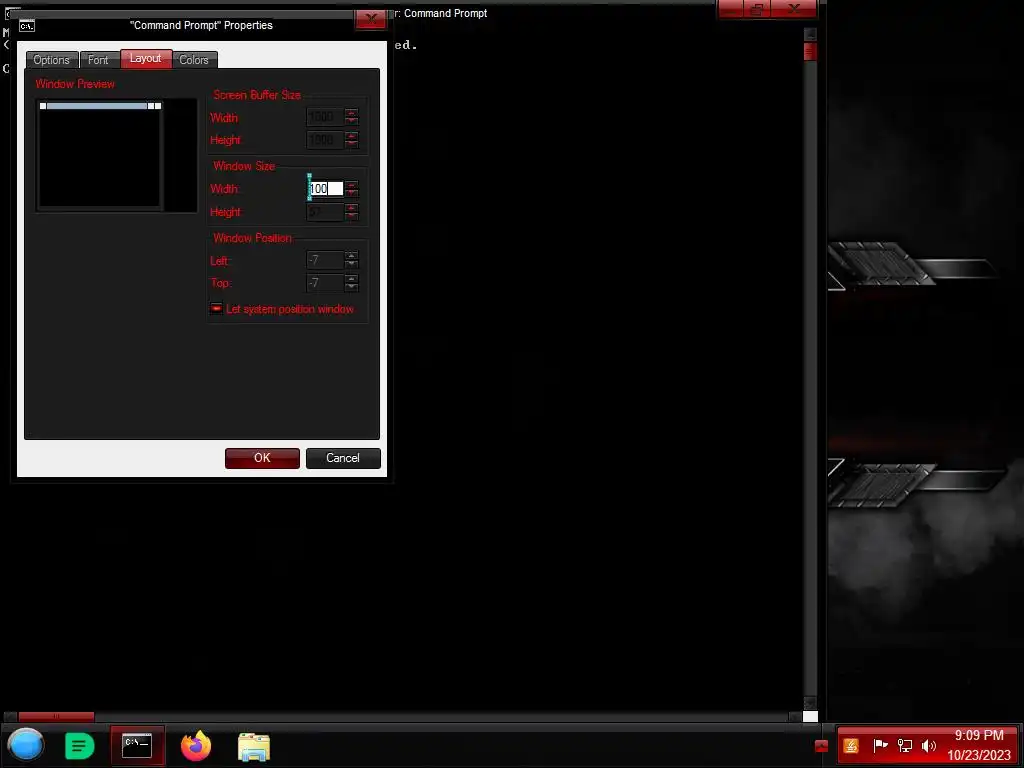The image size is (1024, 768).
Task: Decrease Screen Buffer Width with down arrow
Action: [x=351, y=121]
